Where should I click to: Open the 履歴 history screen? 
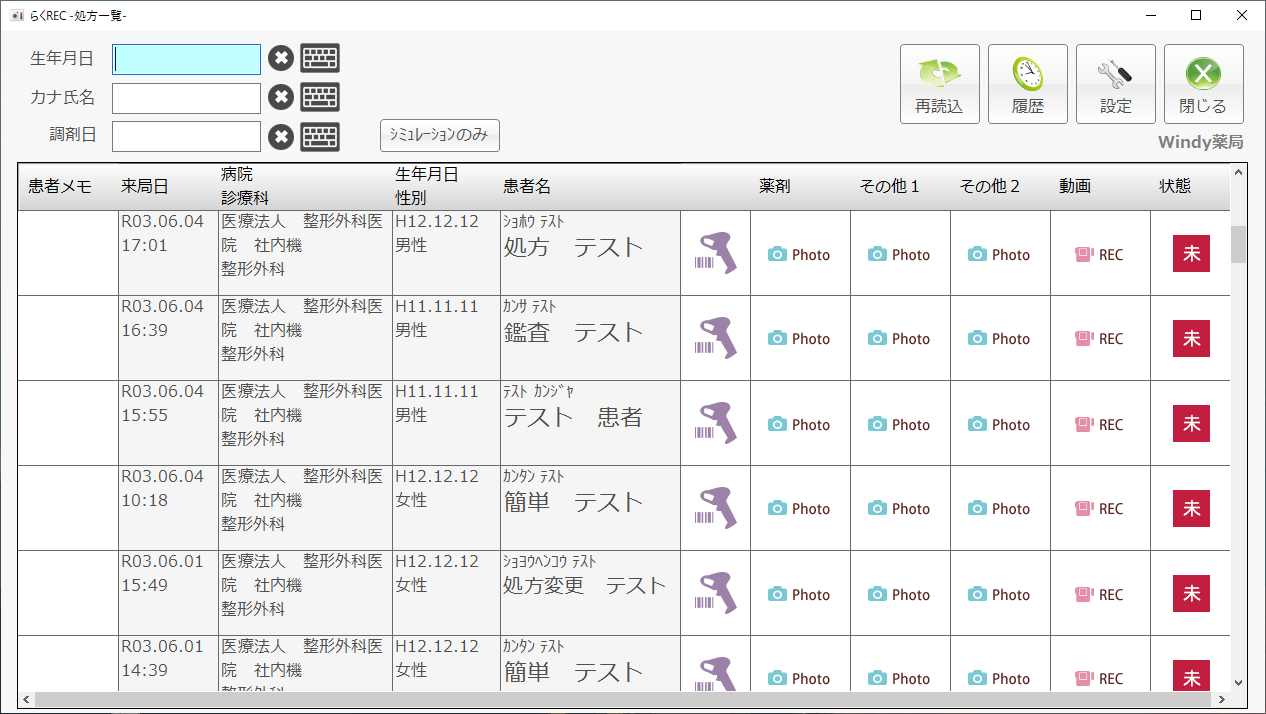[x=1027, y=84]
